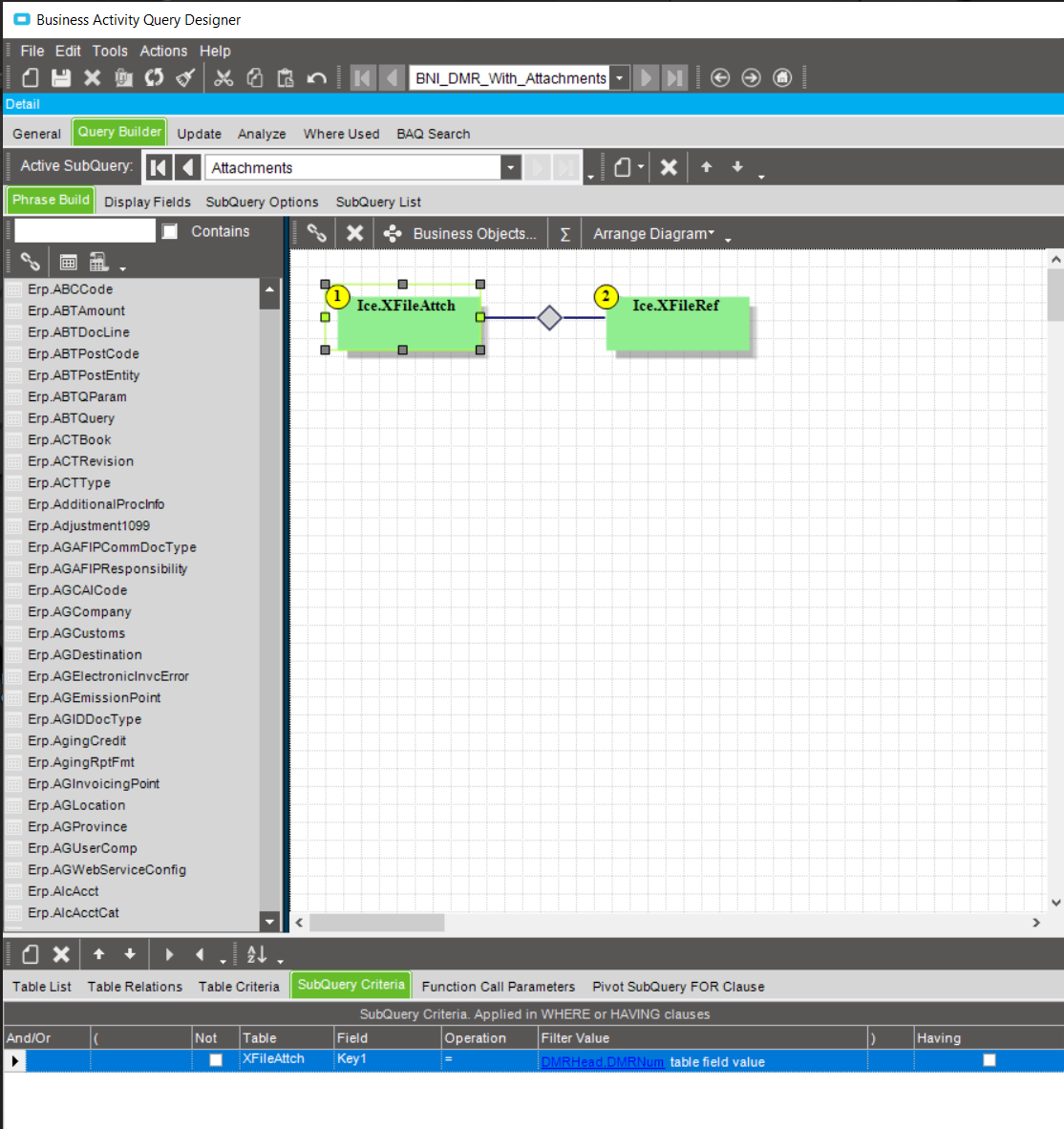Delete the active subquery X icon
This screenshot has width=1064, height=1129.
pyautogui.click(x=669, y=167)
